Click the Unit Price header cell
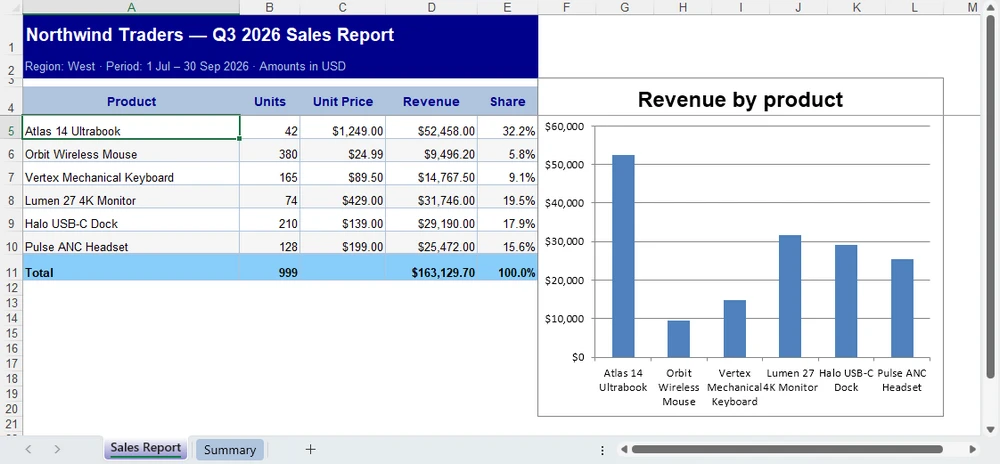The image size is (1000, 464). (343, 101)
